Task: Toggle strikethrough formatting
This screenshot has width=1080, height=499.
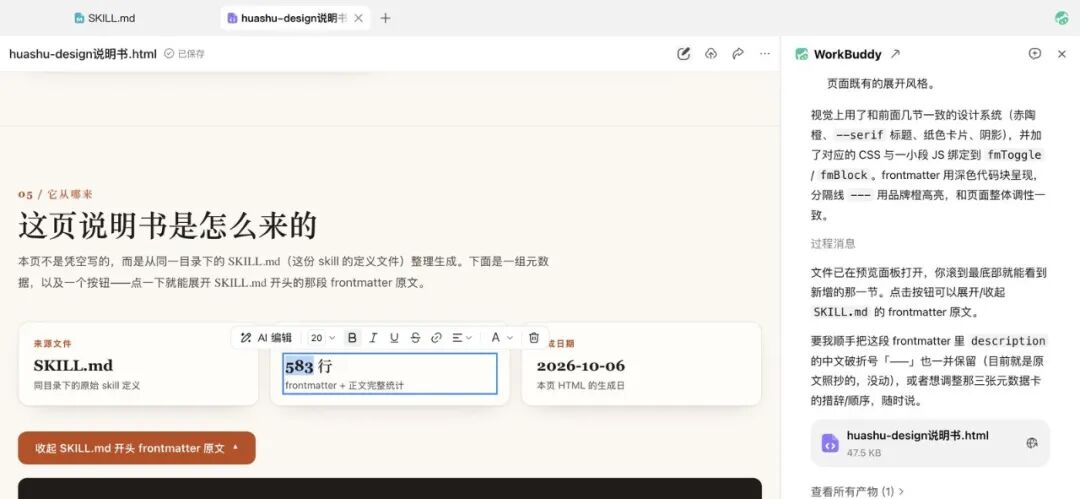Action: coord(415,338)
